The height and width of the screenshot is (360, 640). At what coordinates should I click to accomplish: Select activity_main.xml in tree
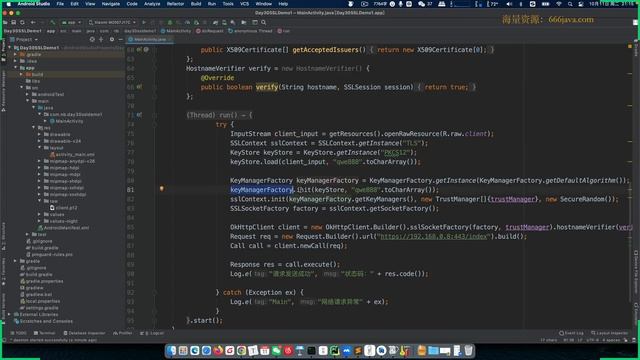72,154
